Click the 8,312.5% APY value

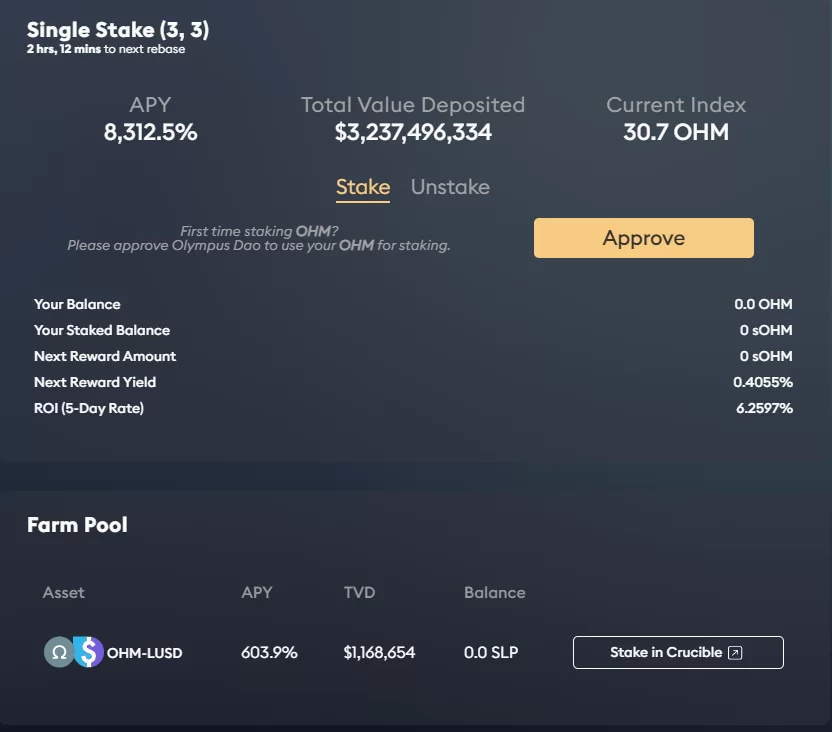(x=150, y=132)
